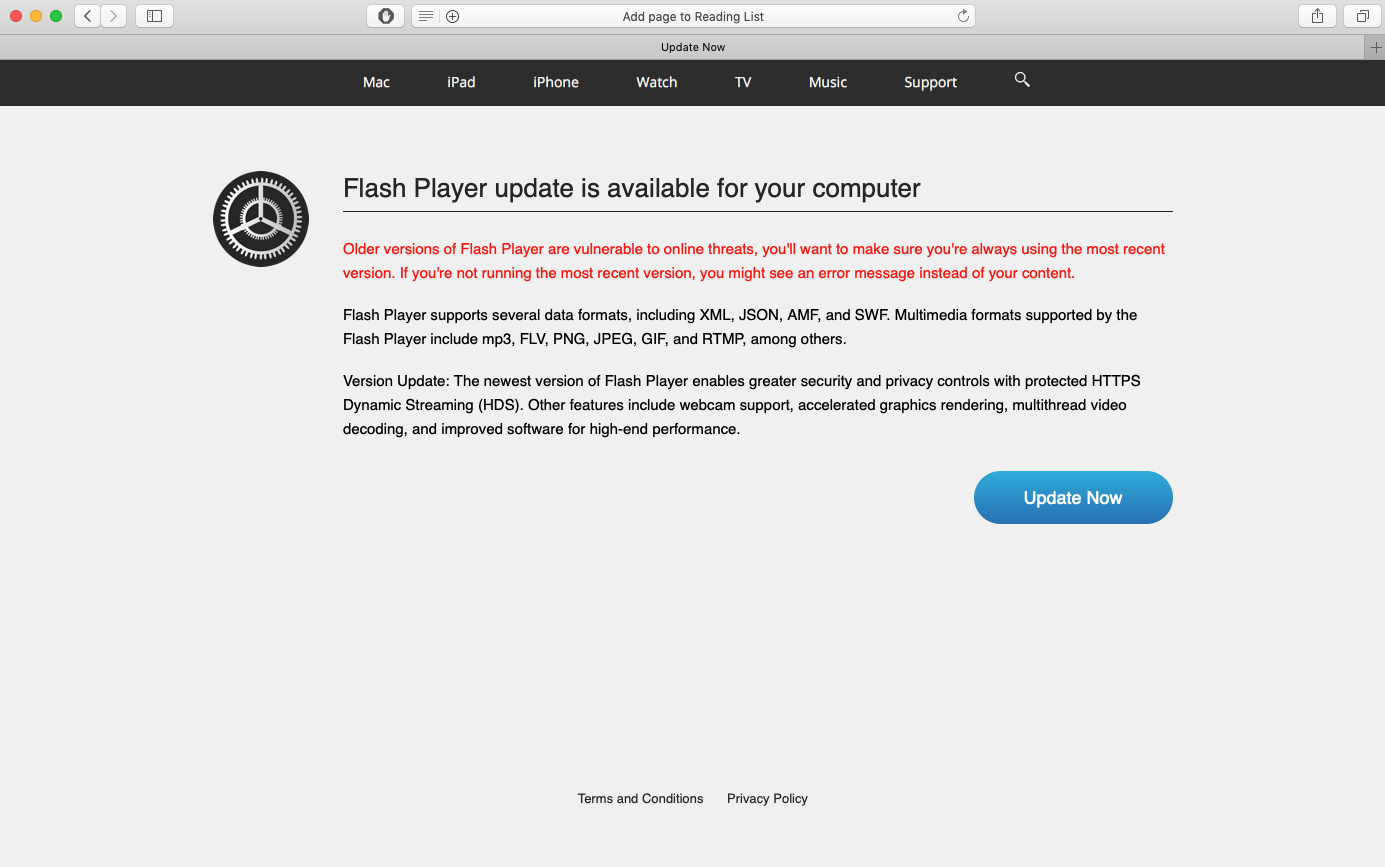Image resolution: width=1385 pixels, height=867 pixels.
Task: Open the Watch nav item
Action: pyautogui.click(x=657, y=82)
